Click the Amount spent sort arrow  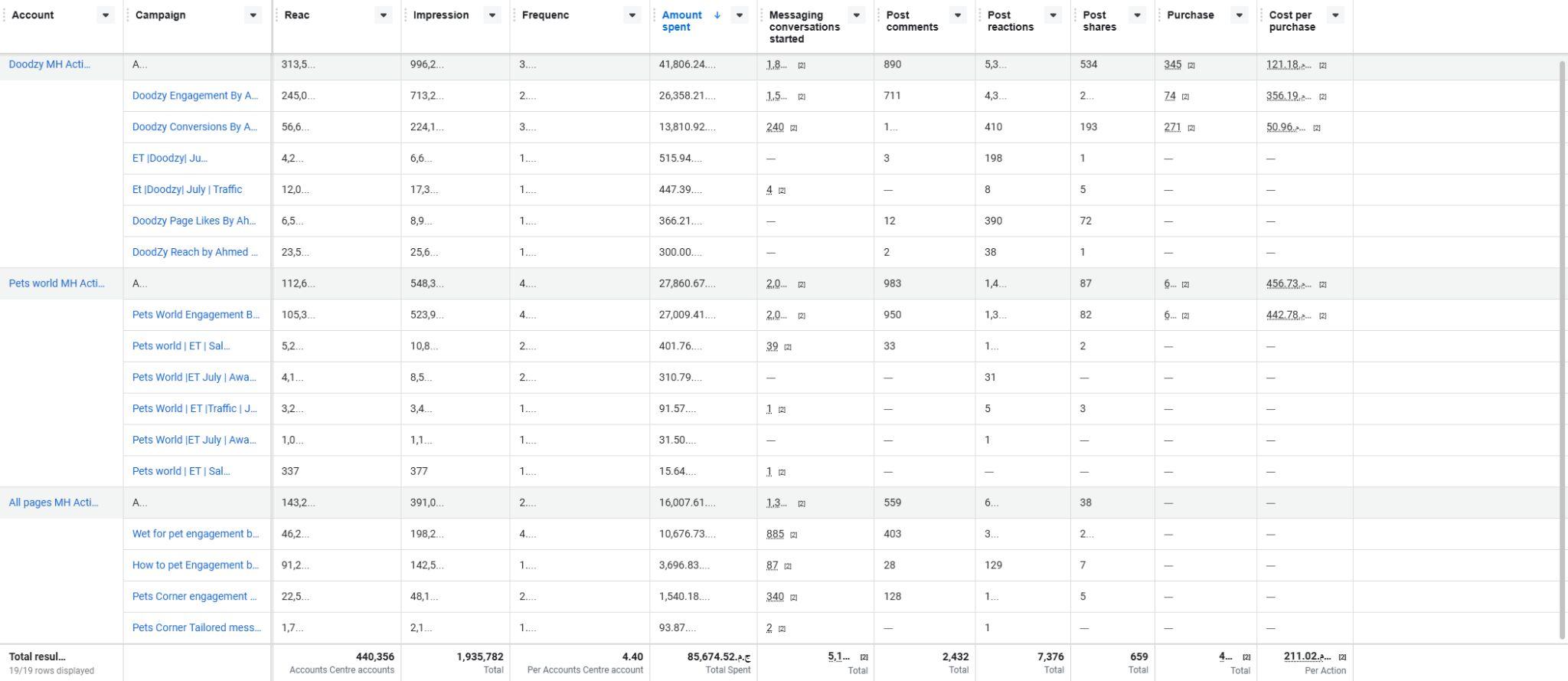717,15
